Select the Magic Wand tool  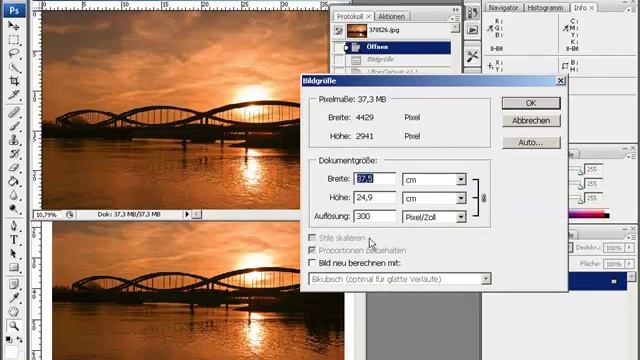14,67
